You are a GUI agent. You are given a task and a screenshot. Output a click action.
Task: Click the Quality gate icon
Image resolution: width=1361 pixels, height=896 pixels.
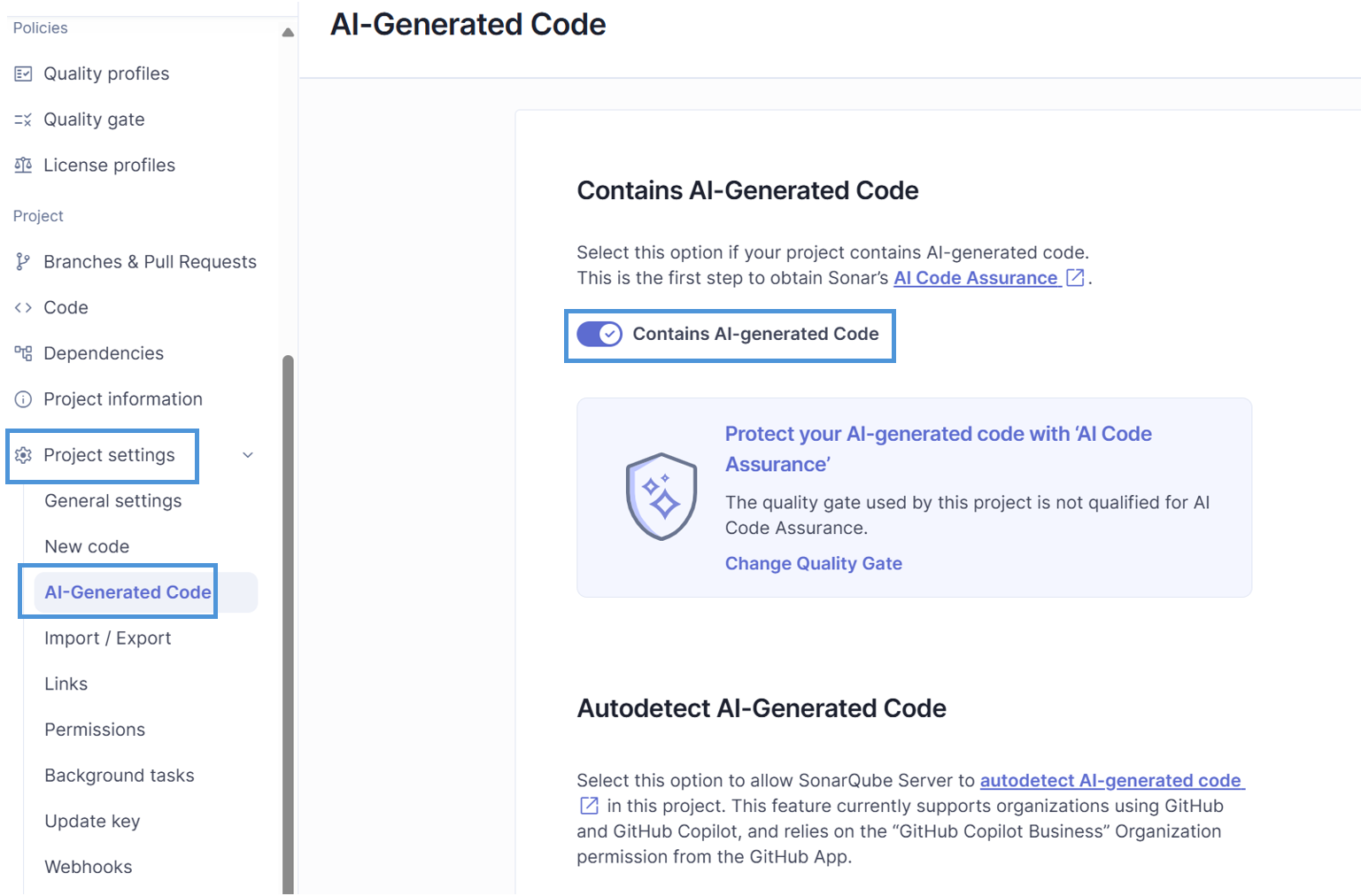point(23,120)
